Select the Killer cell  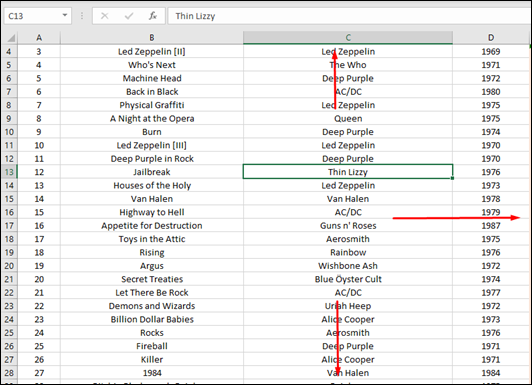[x=152, y=360]
